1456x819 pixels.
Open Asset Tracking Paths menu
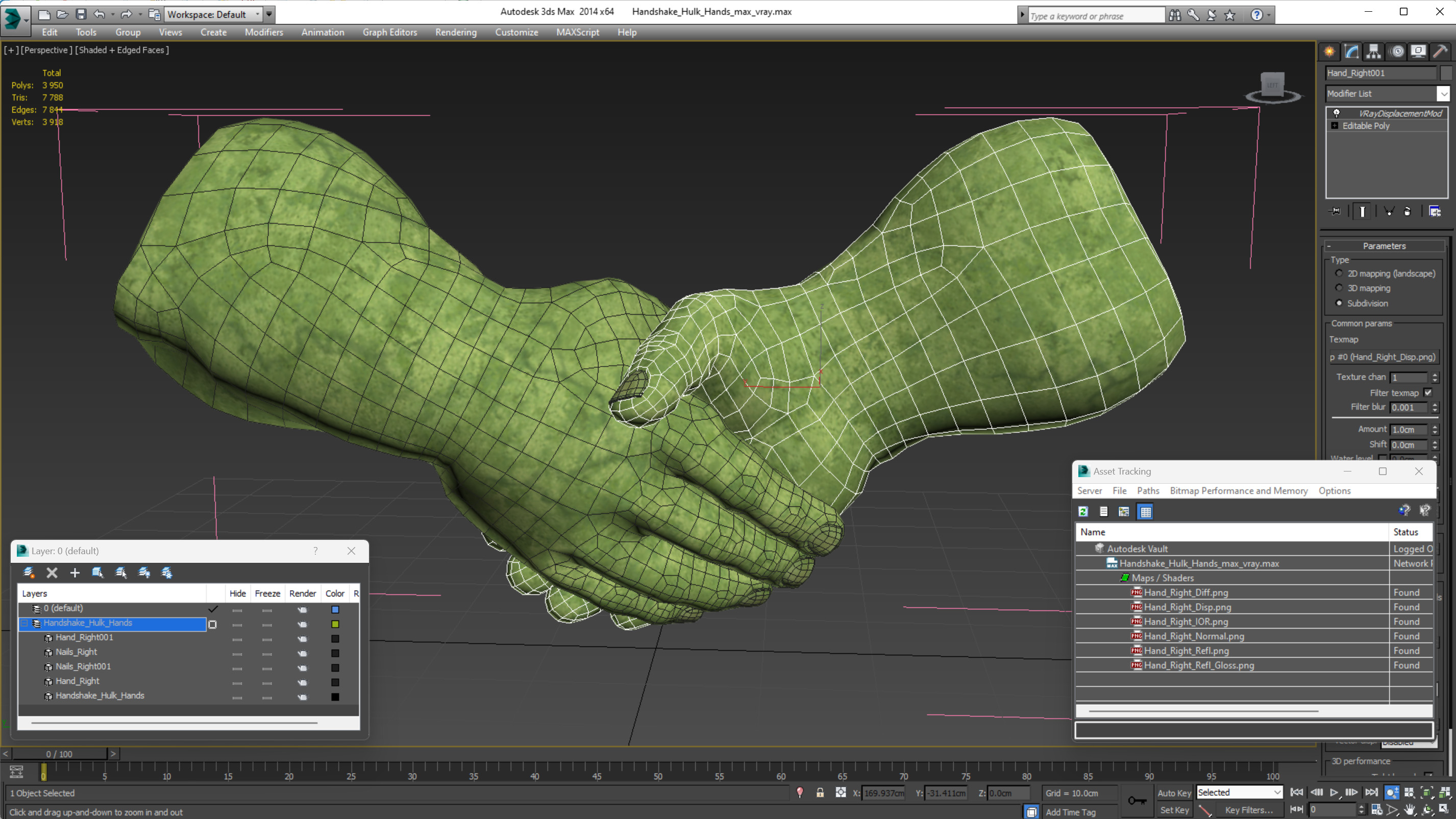pos(1148,490)
